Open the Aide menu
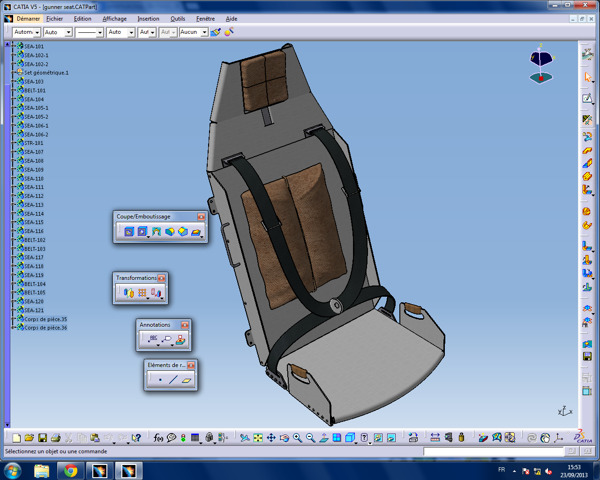 point(232,18)
